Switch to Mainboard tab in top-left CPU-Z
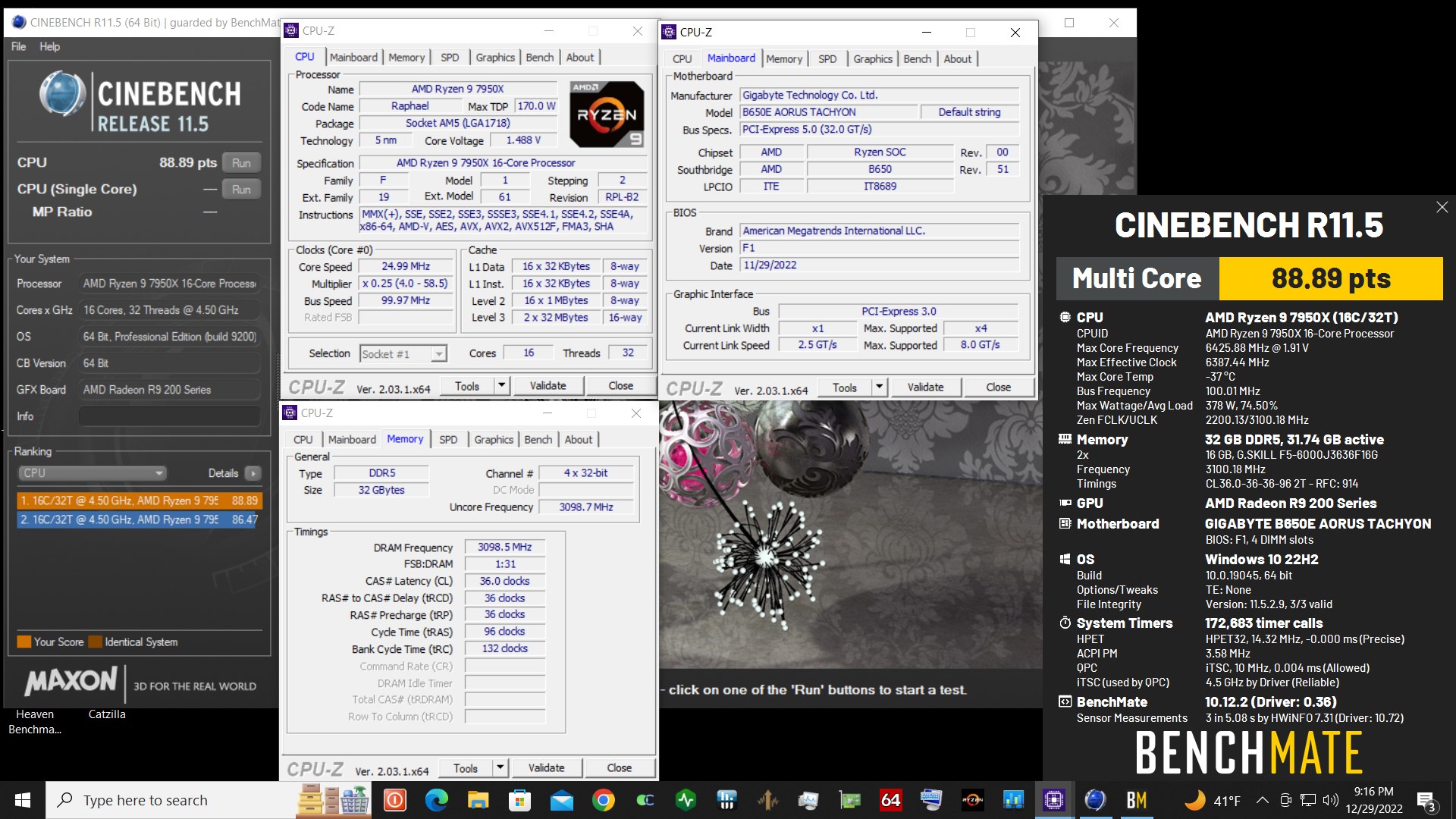Image resolution: width=1456 pixels, height=819 pixels. (353, 58)
